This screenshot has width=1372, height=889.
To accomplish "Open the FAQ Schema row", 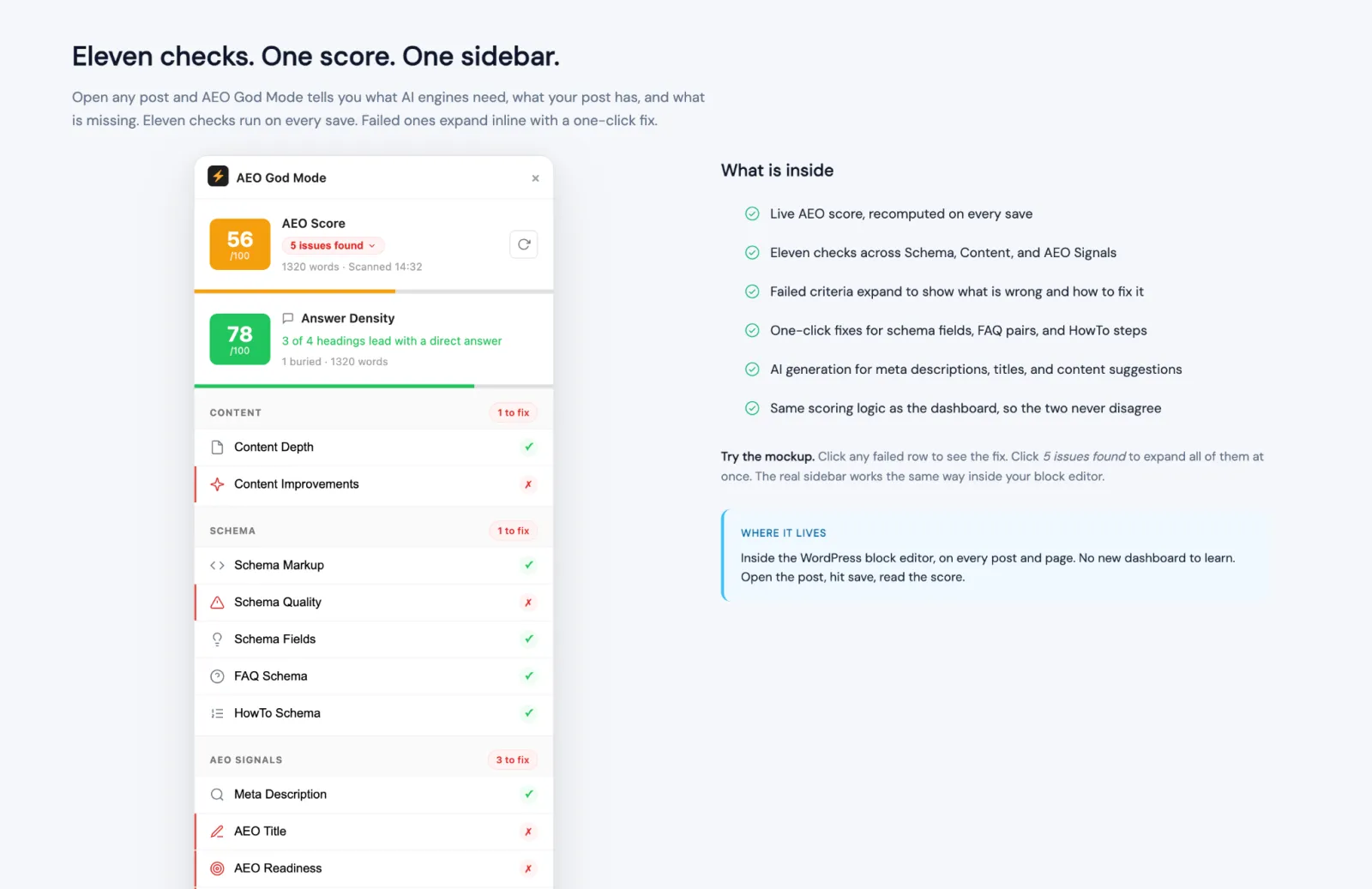I will [x=374, y=676].
